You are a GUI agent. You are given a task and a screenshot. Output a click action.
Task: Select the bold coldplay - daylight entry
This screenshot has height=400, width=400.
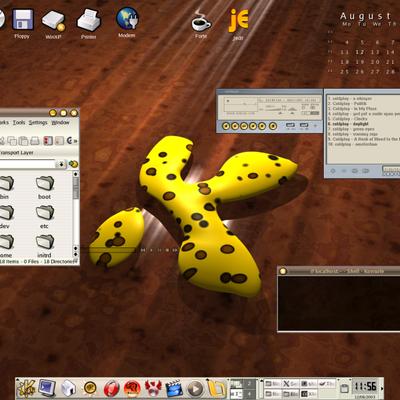(x=348, y=124)
